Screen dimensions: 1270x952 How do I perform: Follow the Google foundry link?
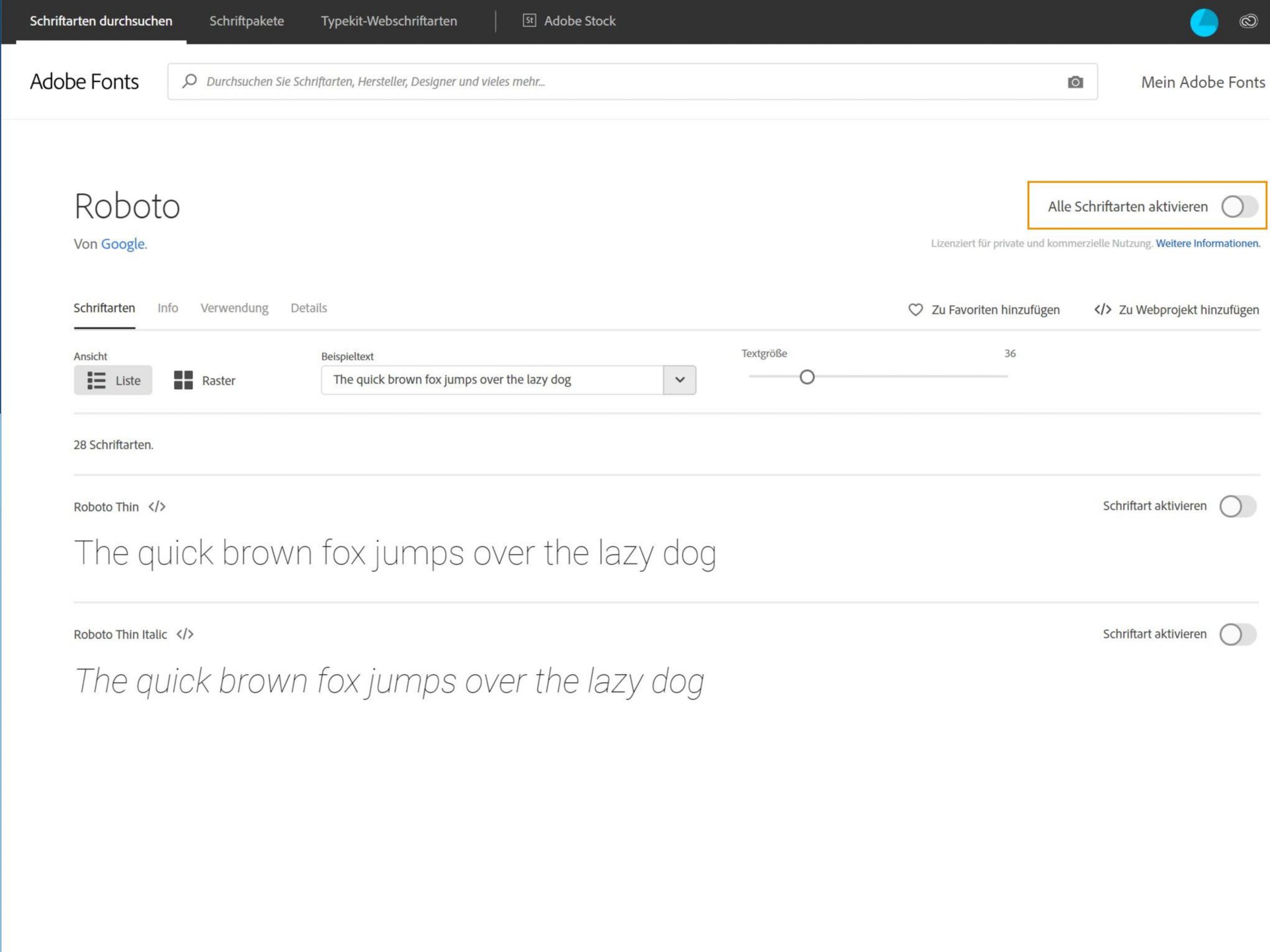click(x=122, y=244)
